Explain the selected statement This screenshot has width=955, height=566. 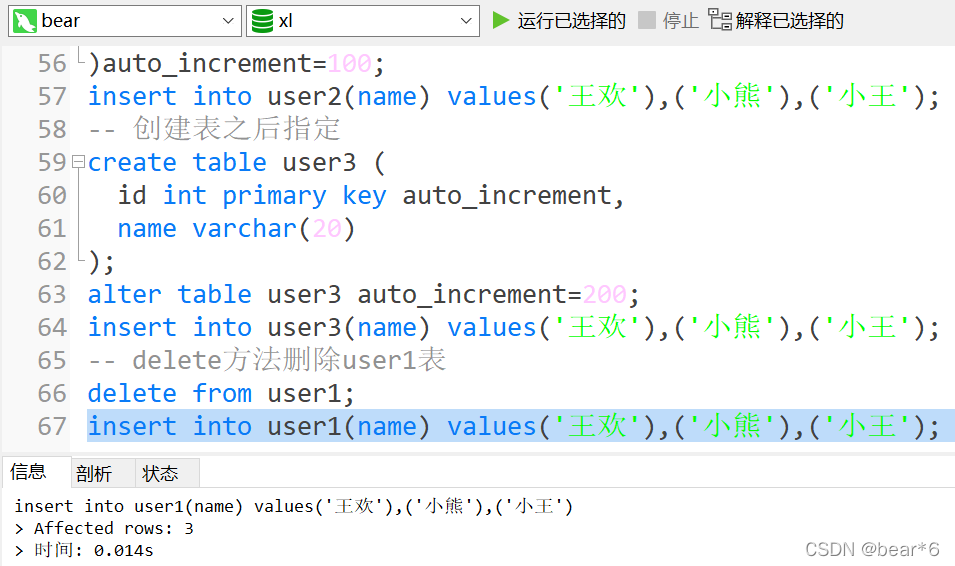(x=777, y=21)
